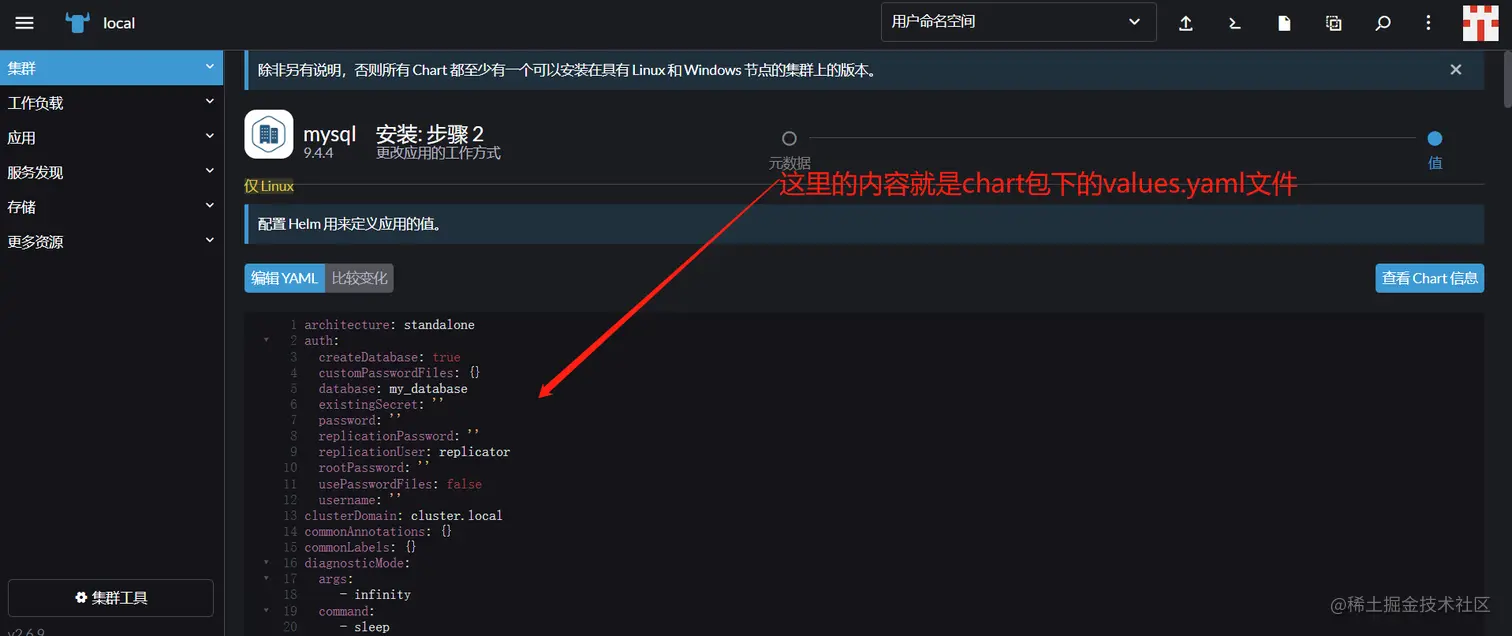
Task: Click the commonLabels YAML line
Action: (x=361, y=547)
